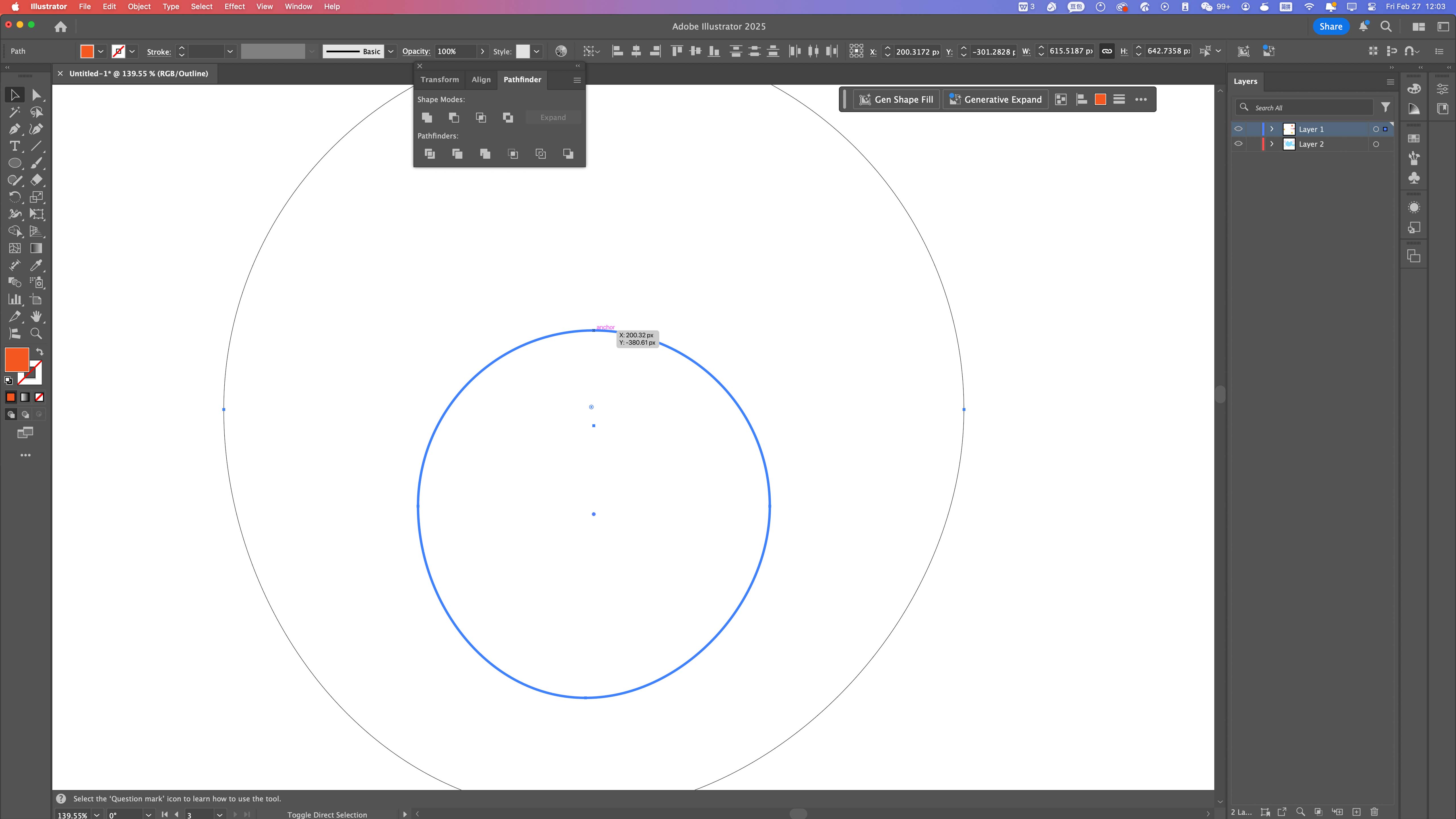1456x819 pixels.
Task: Click the Generative Expand button
Action: pos(995,99)
